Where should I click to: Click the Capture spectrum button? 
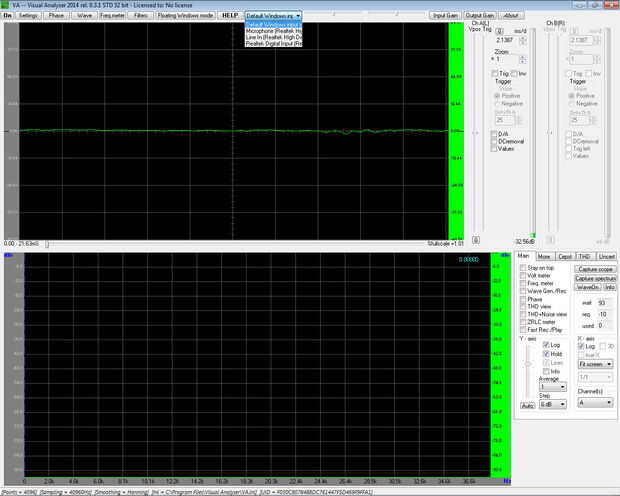595,278
